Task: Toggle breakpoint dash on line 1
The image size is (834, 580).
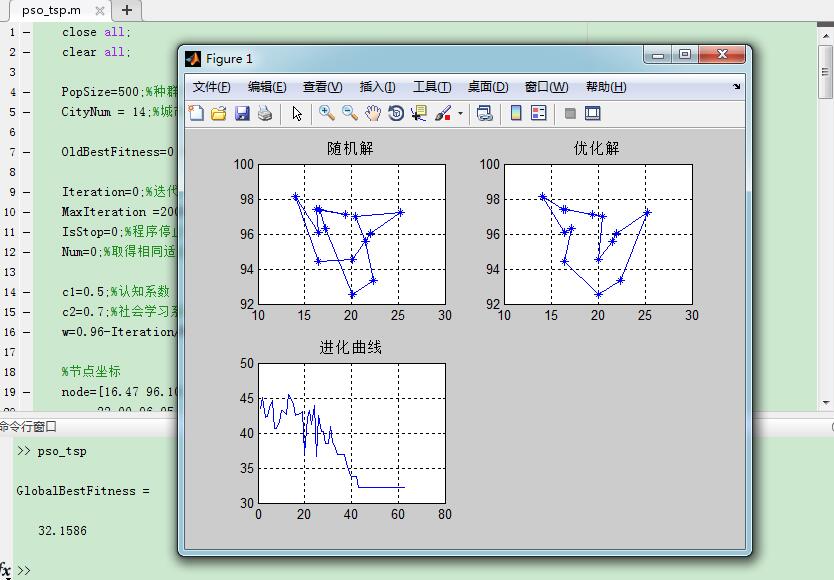Action: tap(26, 32)
